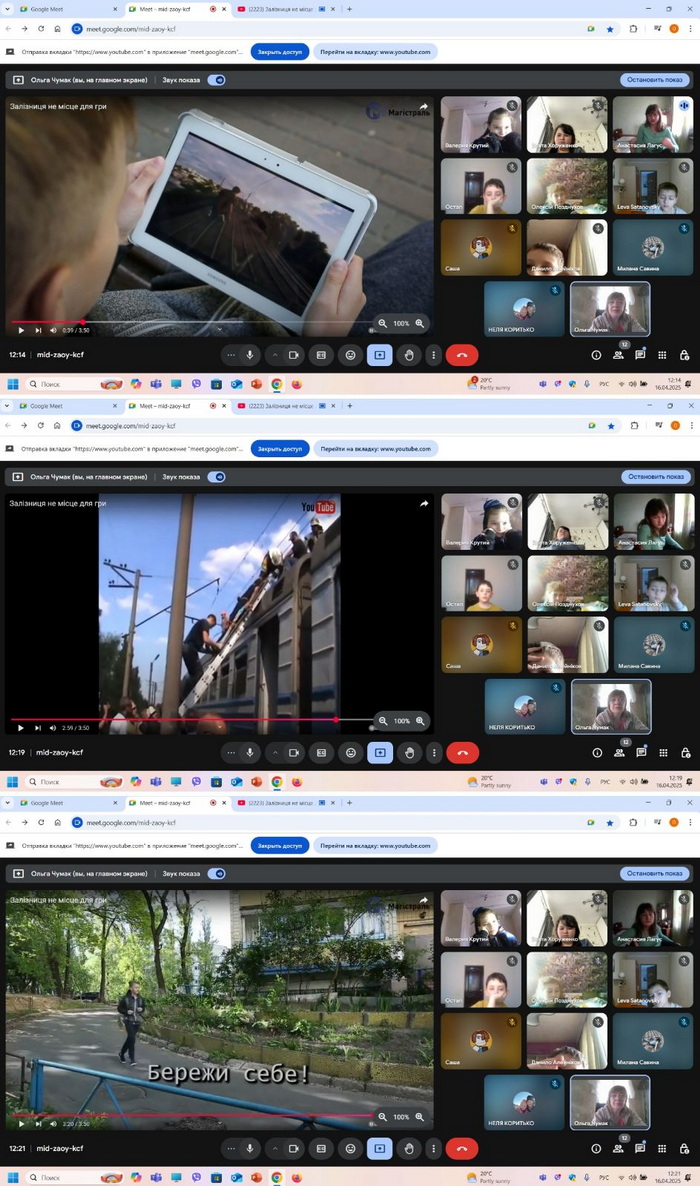The image size is (700, 1186).
Task: Open tab search chevron above the tablet video
Action: tap(8, 9)
